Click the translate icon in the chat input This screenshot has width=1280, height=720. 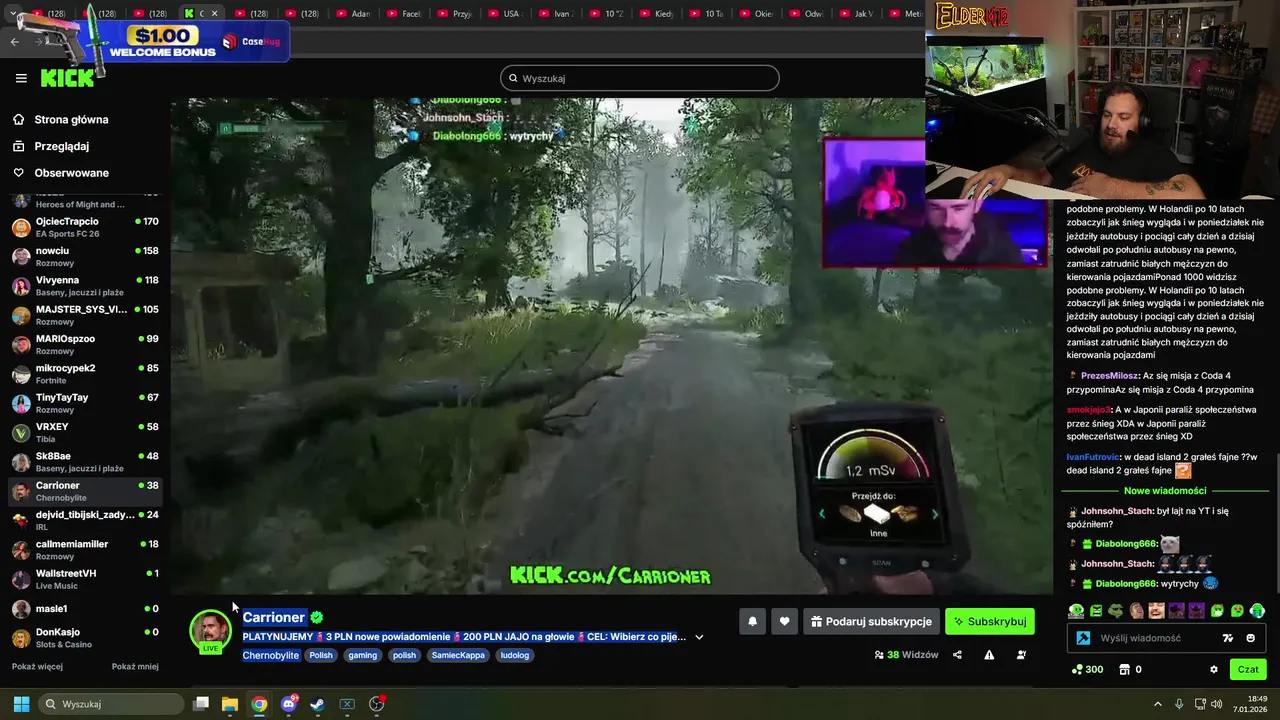click(1228, 638)
